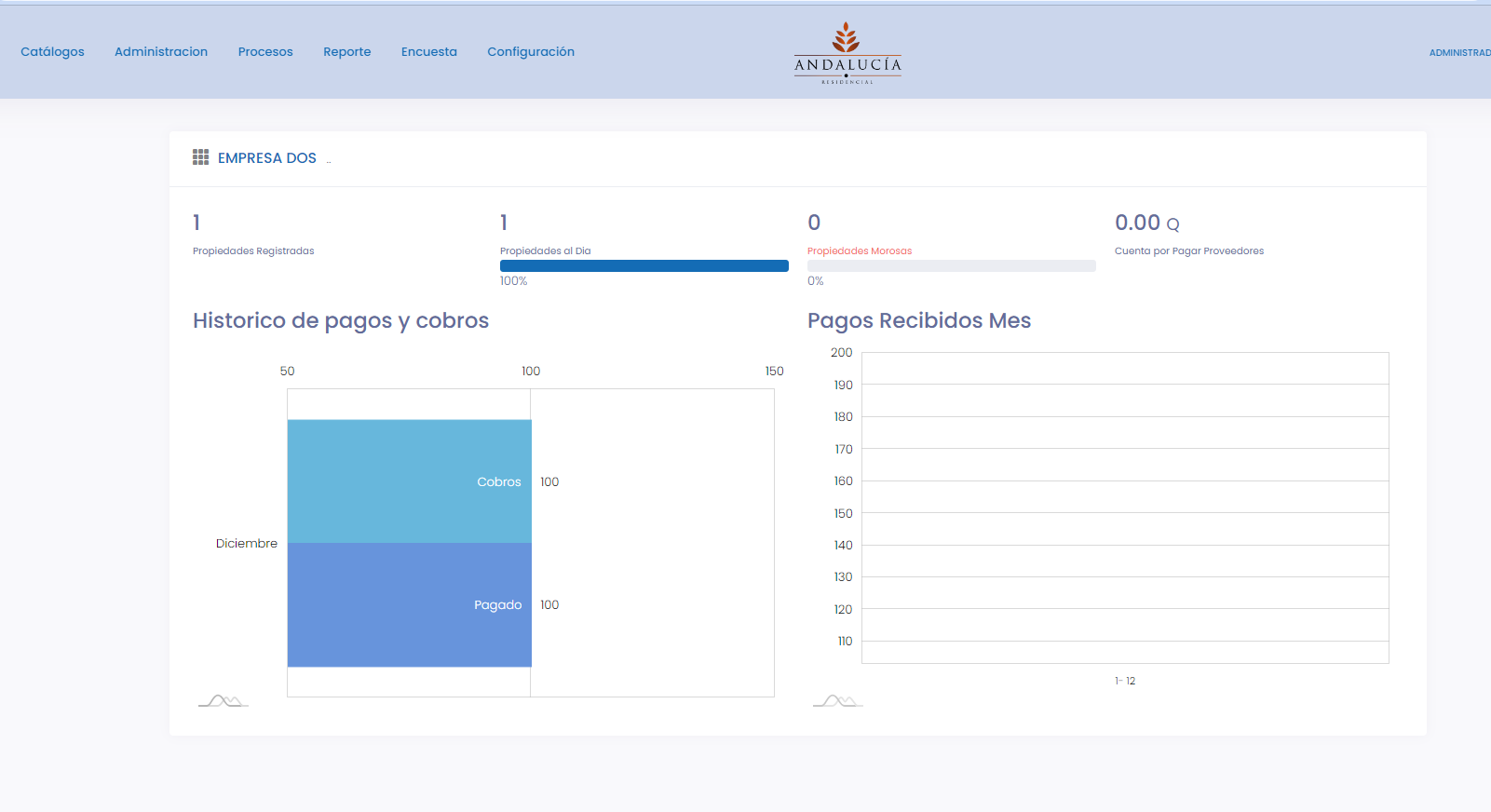Screen dimensions: 1491x812
Task: Click the Propiedades al Dia progress bar
Action: pos(644,266)
